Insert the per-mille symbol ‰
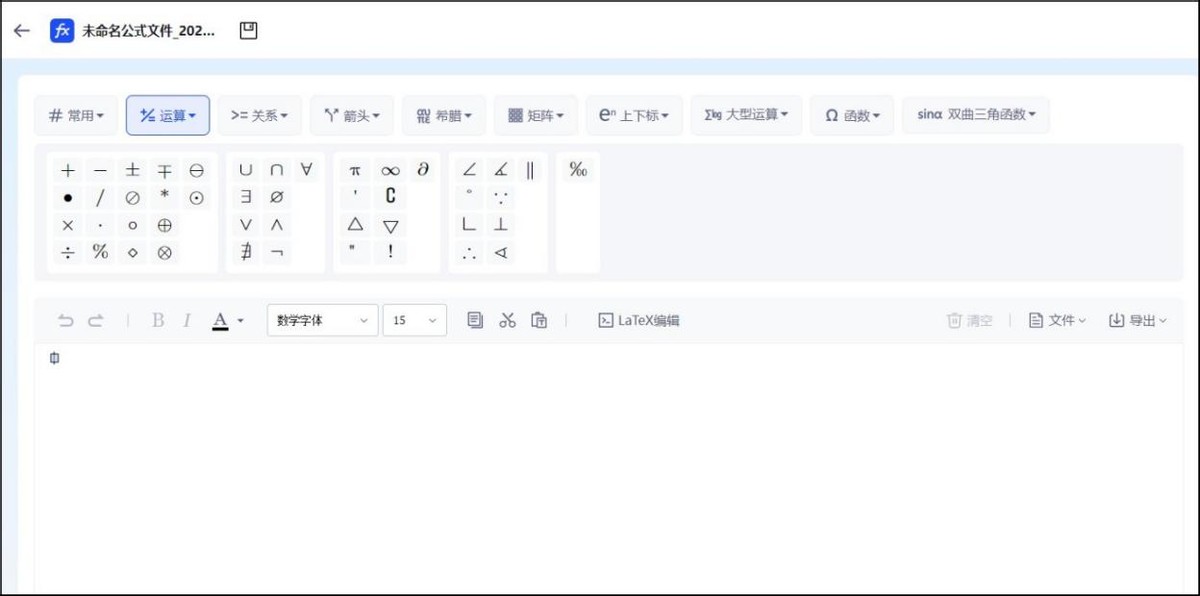The width and height of the screenshot is (1200, 596). pos(578,169)
